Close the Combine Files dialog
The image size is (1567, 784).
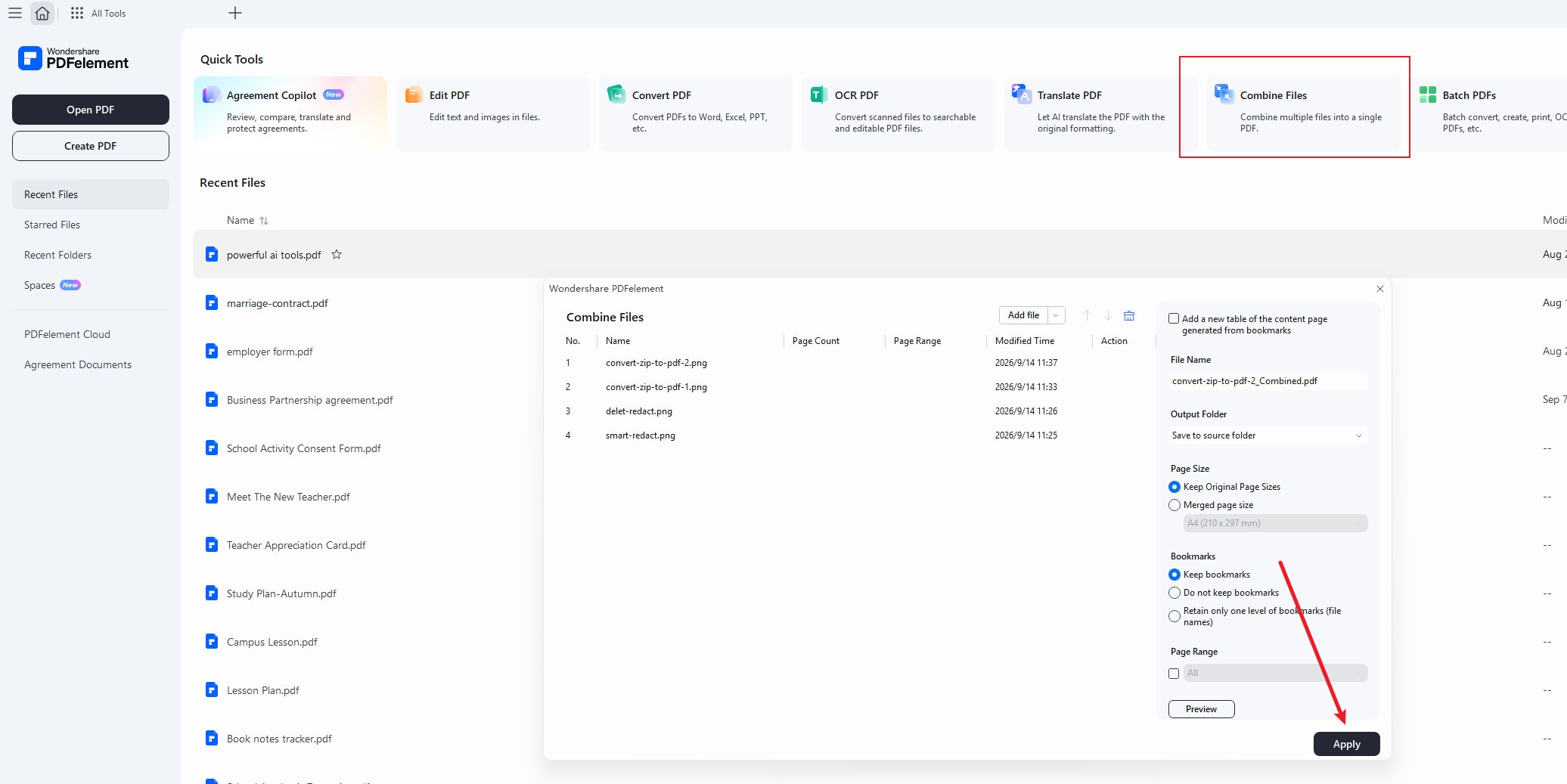(x=1380, y=289)
